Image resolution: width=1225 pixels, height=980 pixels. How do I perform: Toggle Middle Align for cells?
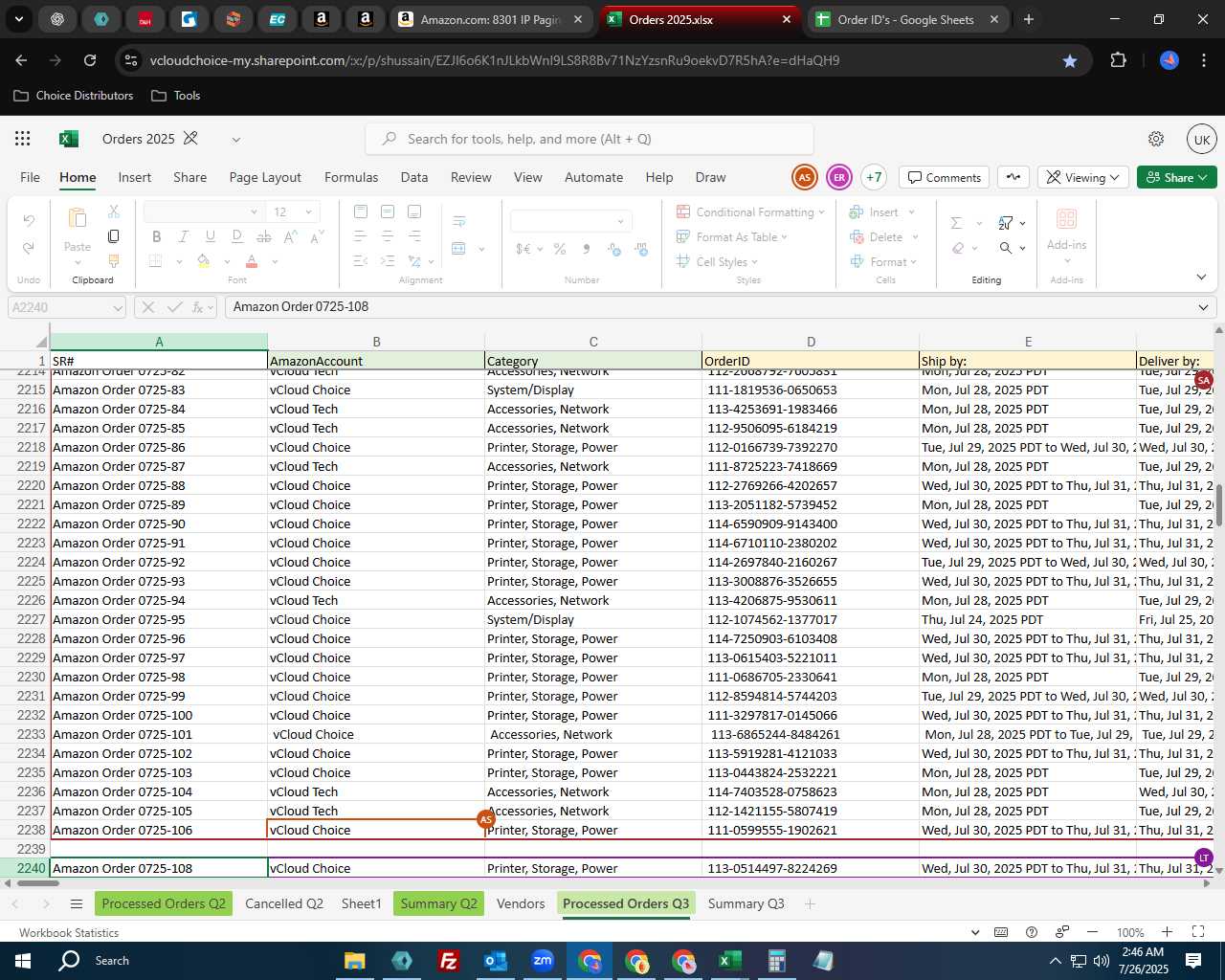point(388,212)
